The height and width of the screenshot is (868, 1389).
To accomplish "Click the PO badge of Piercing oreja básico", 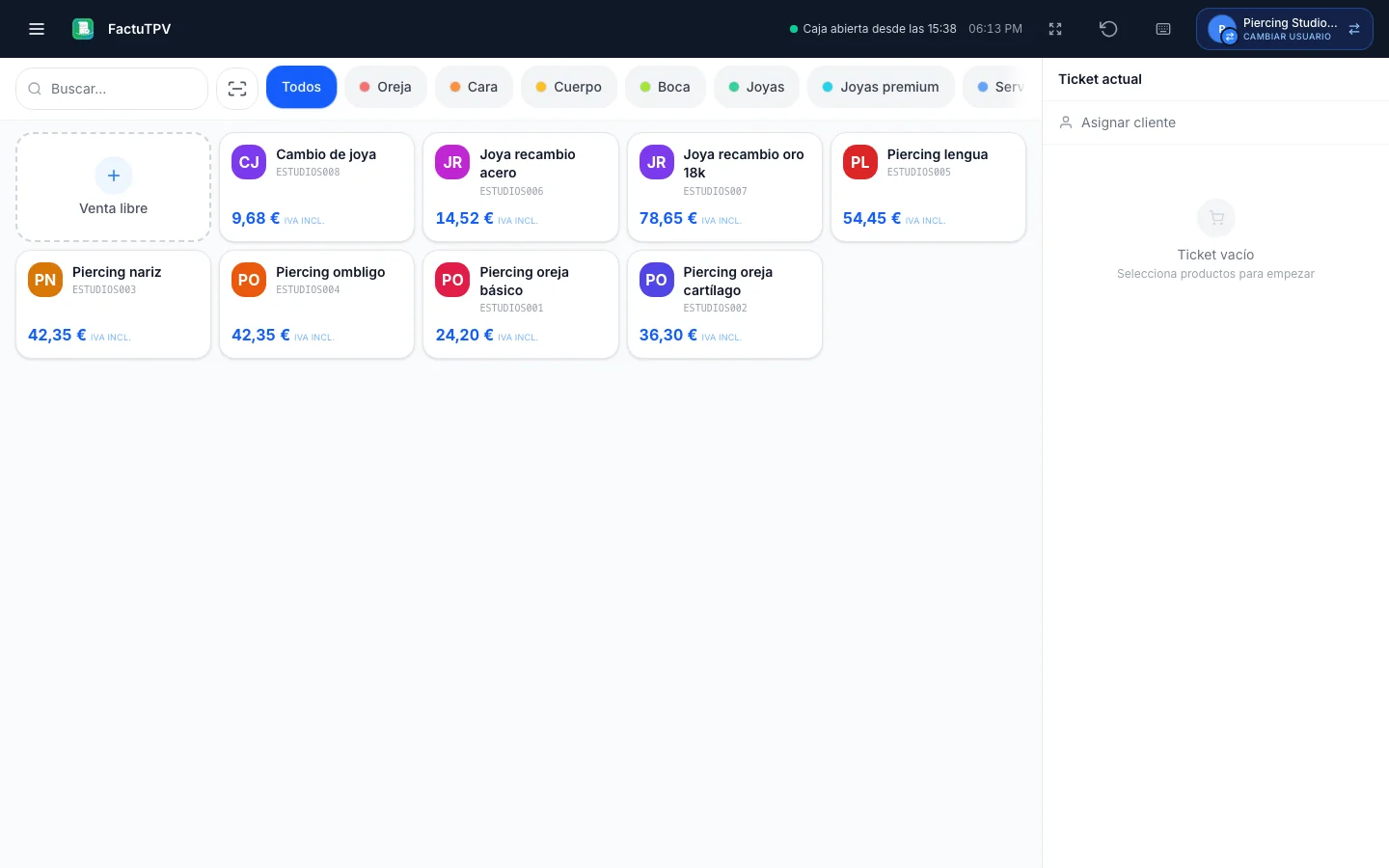I will point(452,280).
